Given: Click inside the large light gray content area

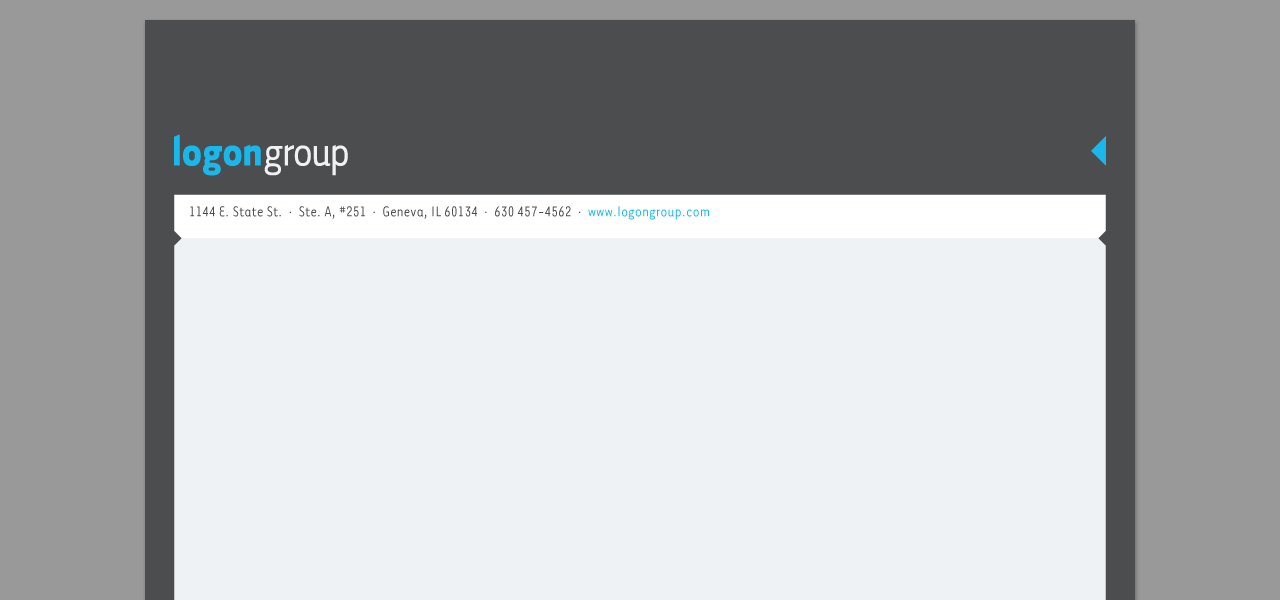Looking at the screenshot, I should coord(640,420).
